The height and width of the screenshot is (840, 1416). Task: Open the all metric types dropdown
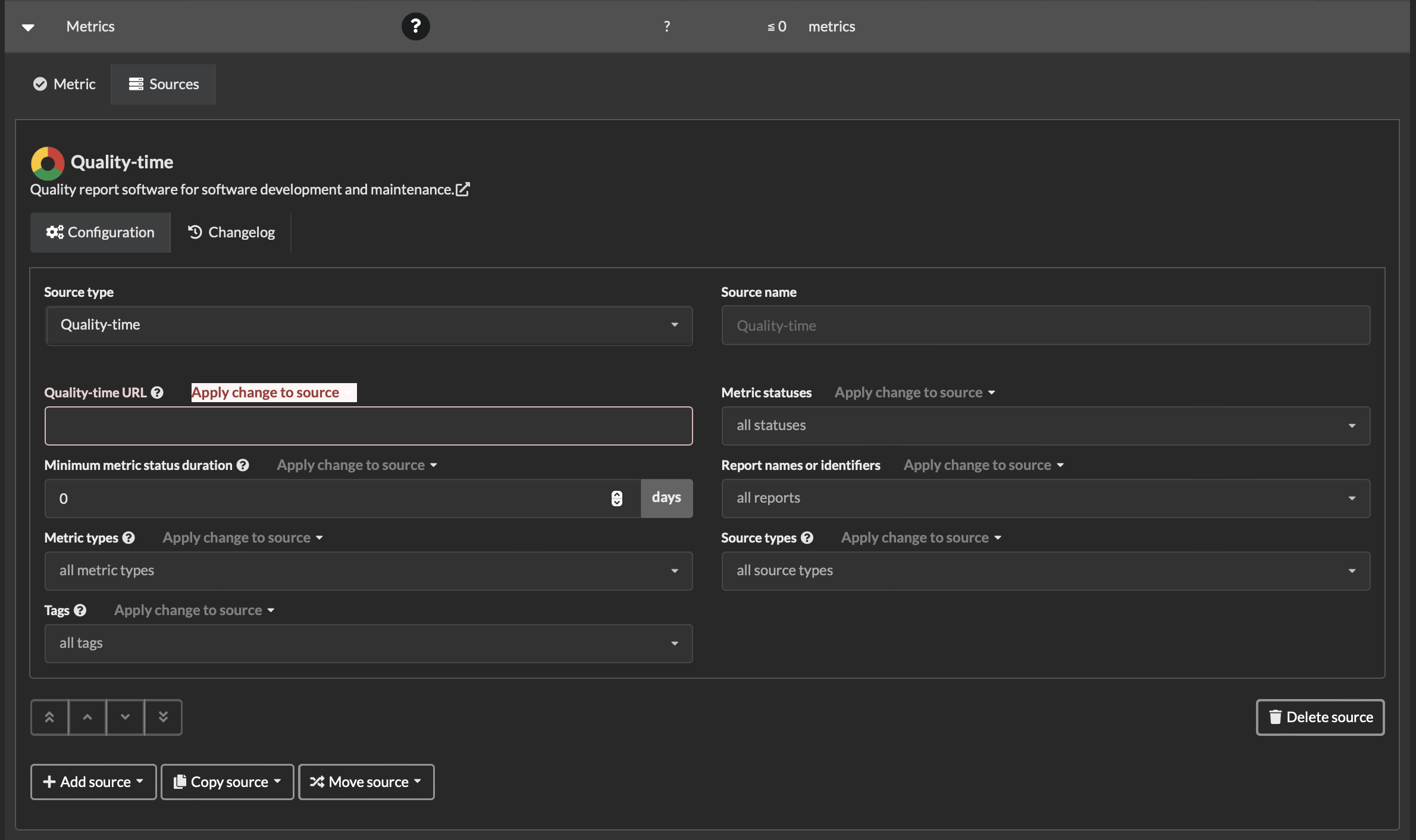click(x=369, y=571)
